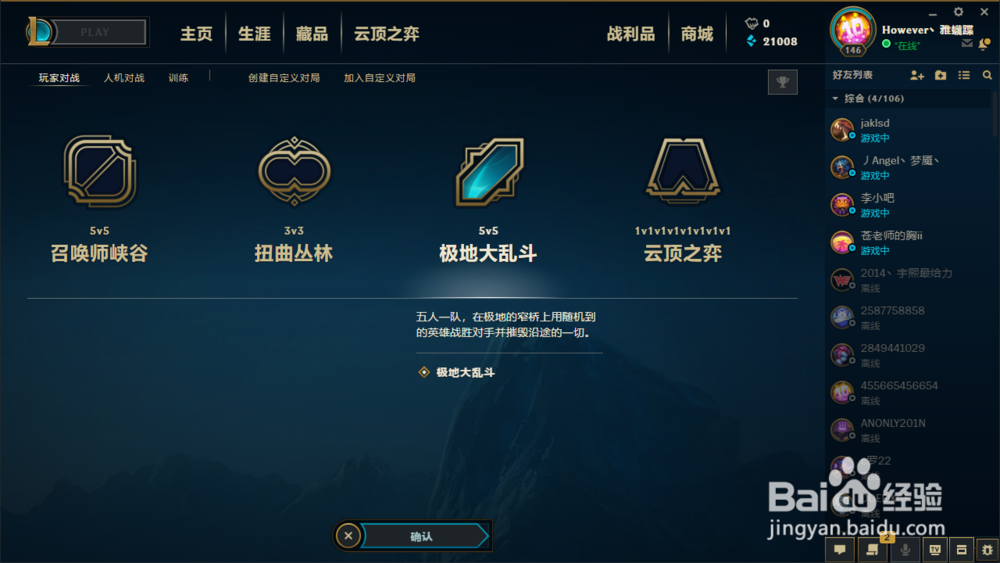
Task: Select the 扭曲丛林 3v3 map icon
Action: click(x=294, y=171)
